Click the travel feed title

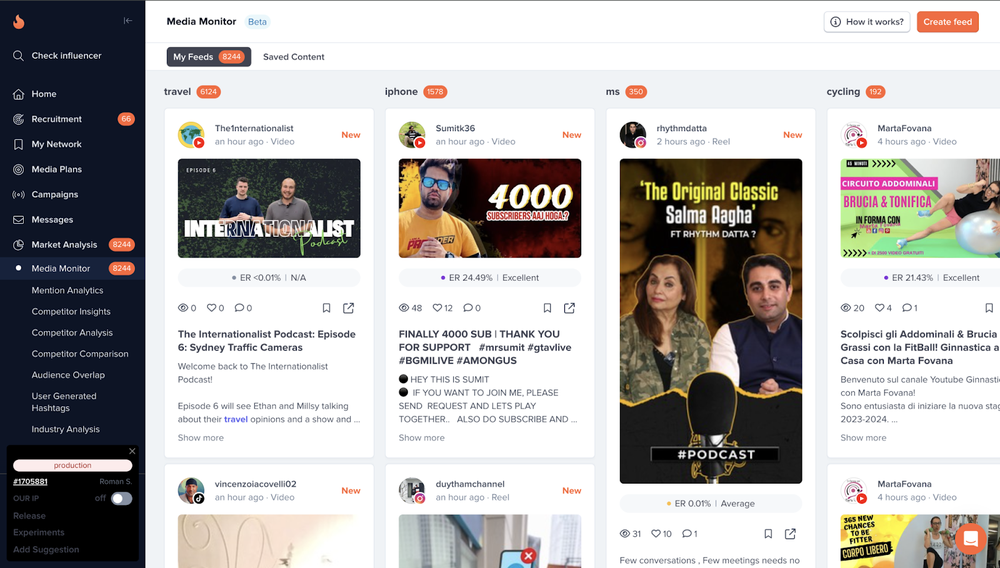click(x=177, y=92)
